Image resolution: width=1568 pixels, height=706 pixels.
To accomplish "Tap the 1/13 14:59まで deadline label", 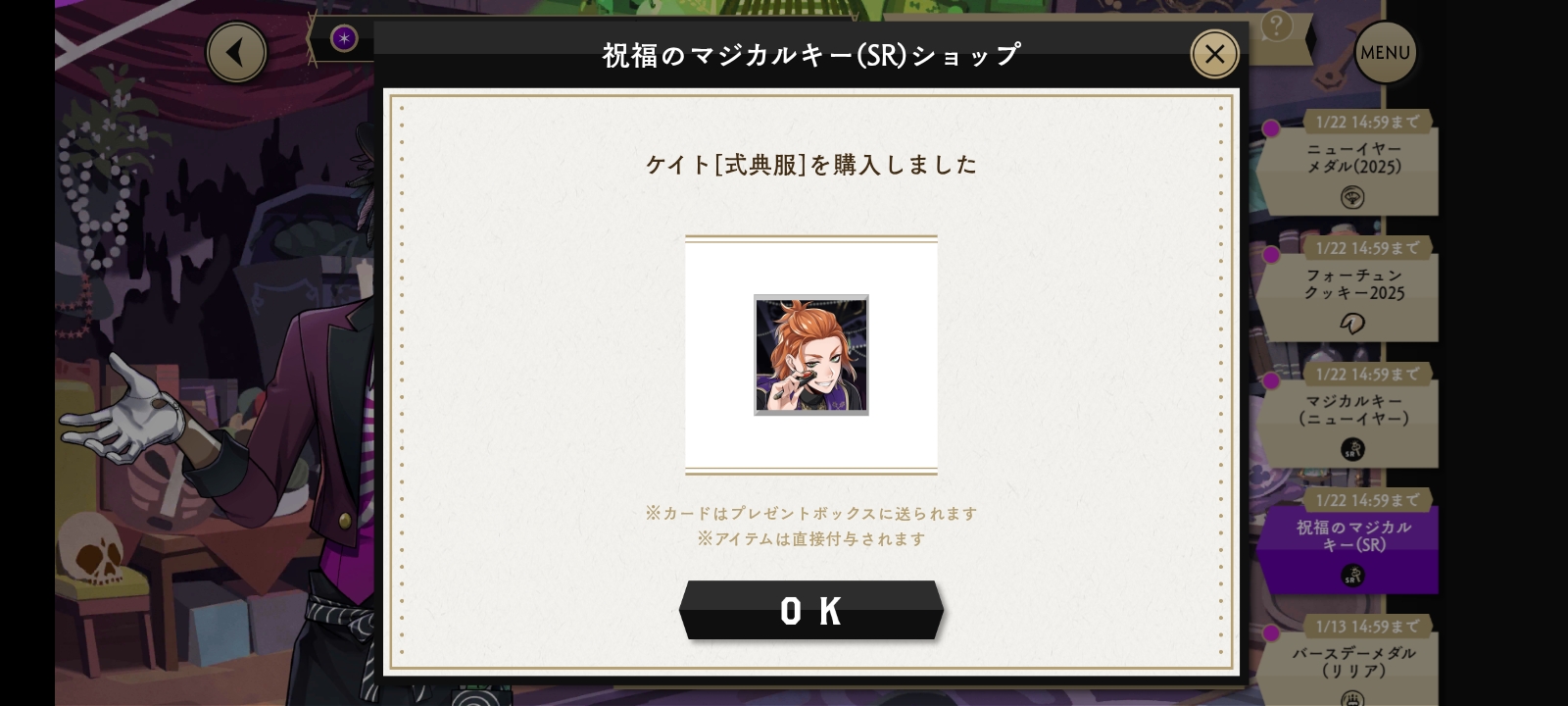I will tap(1367, 626).
